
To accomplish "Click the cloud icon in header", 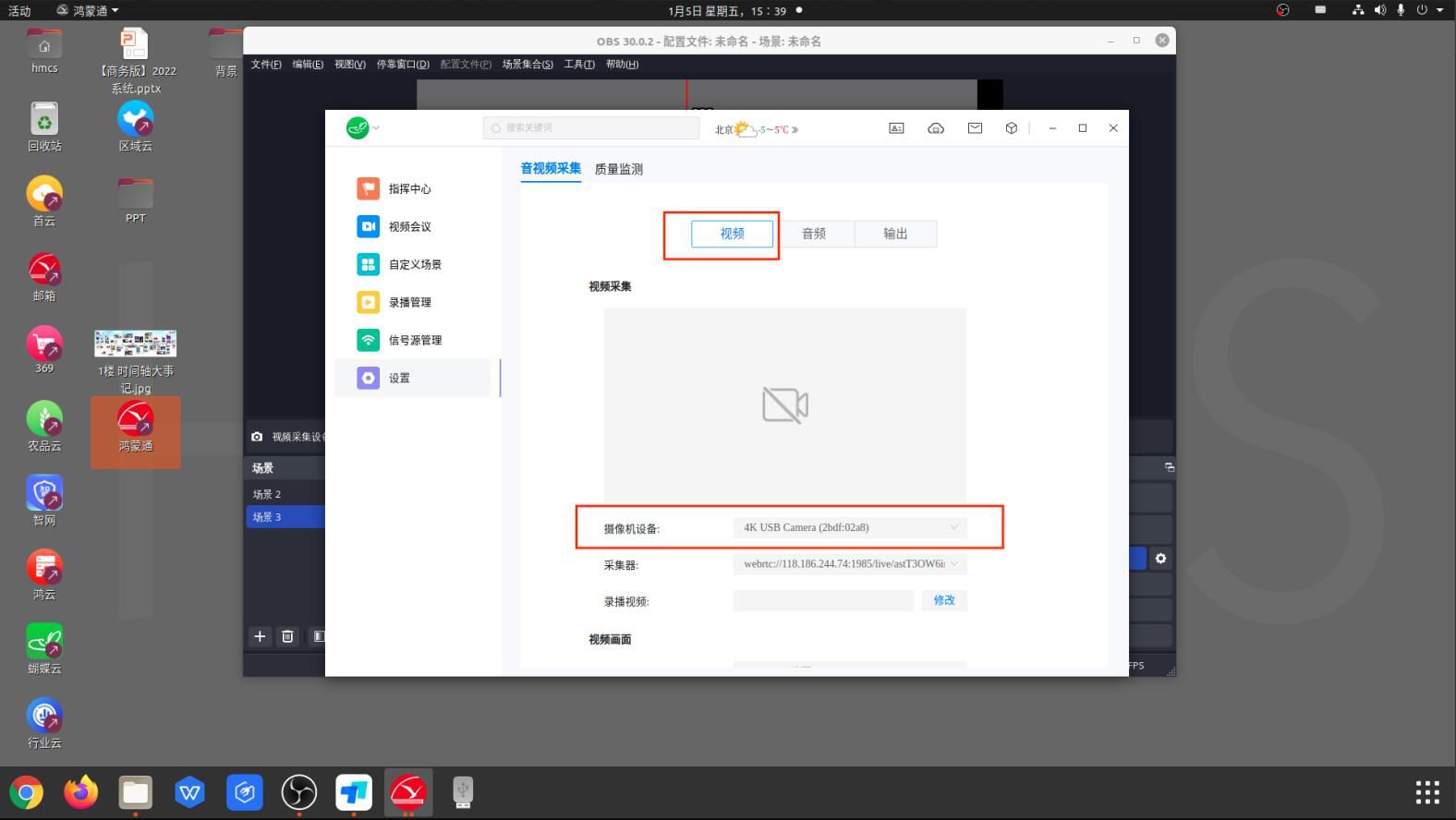I will (936, 128).
